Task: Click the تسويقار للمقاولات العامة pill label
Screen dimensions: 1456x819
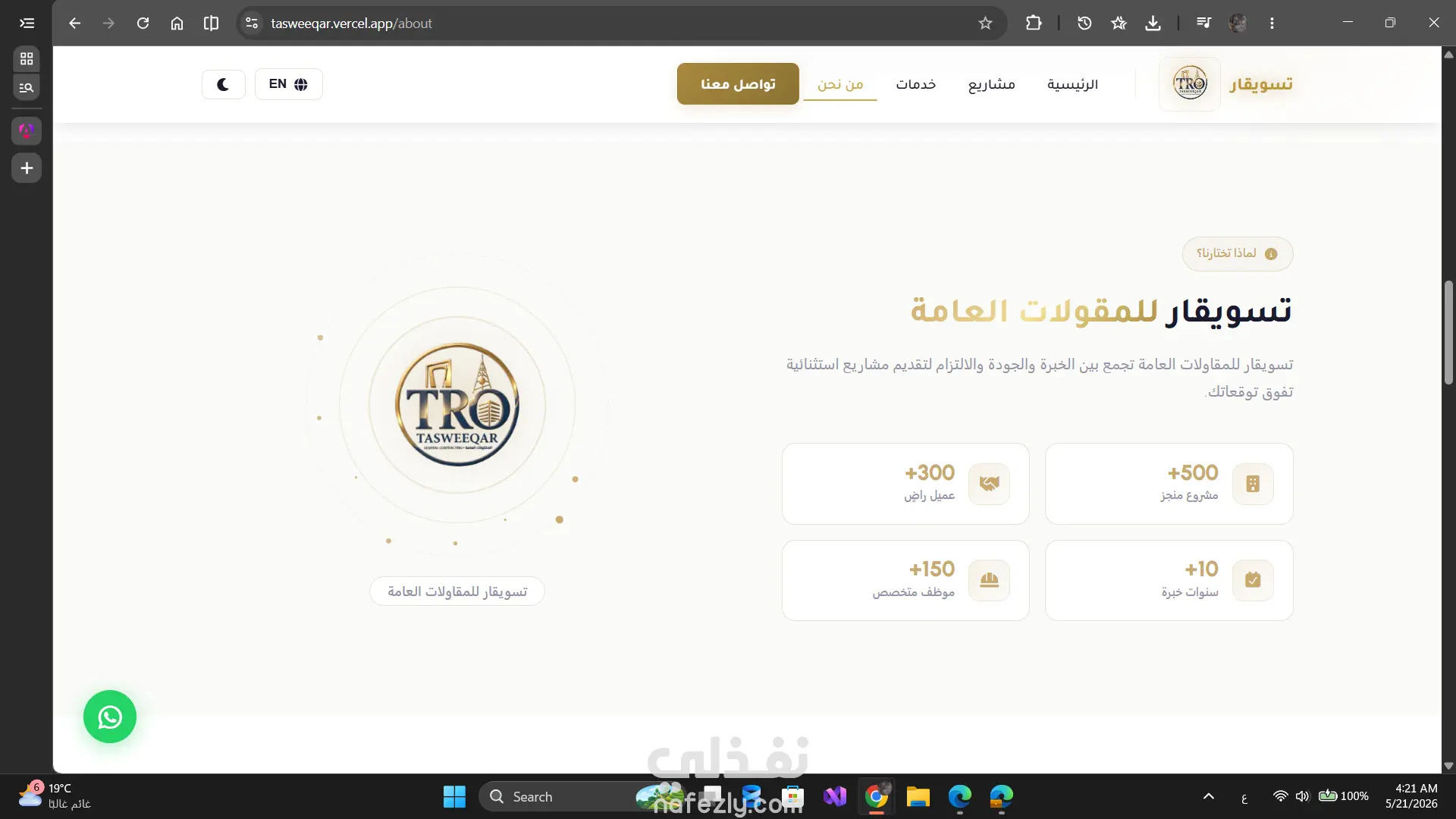Action: tap(457, 591)
